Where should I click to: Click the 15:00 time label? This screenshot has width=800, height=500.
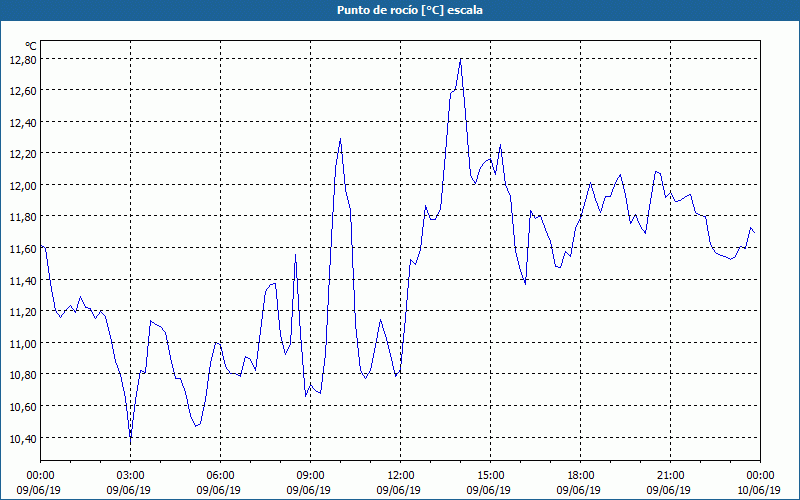[490, 476]
